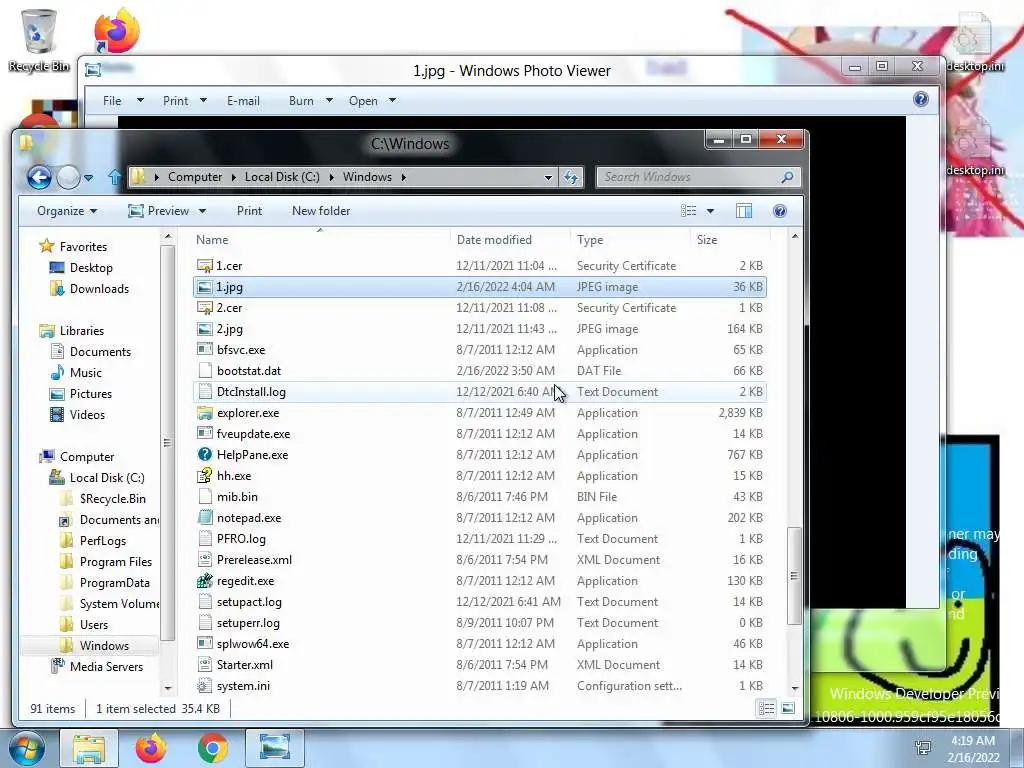Open Users folder in navigation tree
This screenshot has height=768, width=1024.
(93, 625)
